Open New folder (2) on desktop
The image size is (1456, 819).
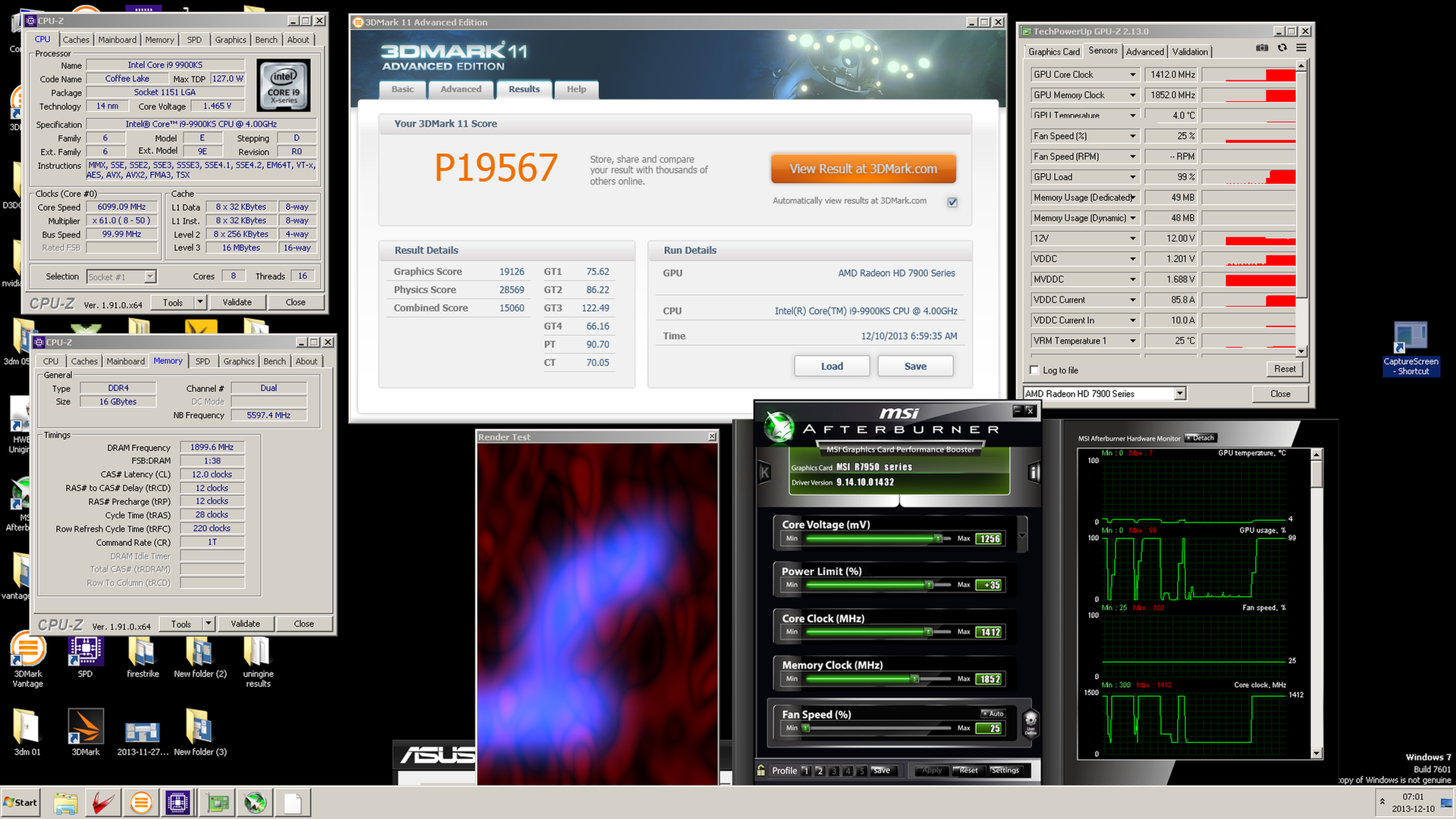point(200,656)
